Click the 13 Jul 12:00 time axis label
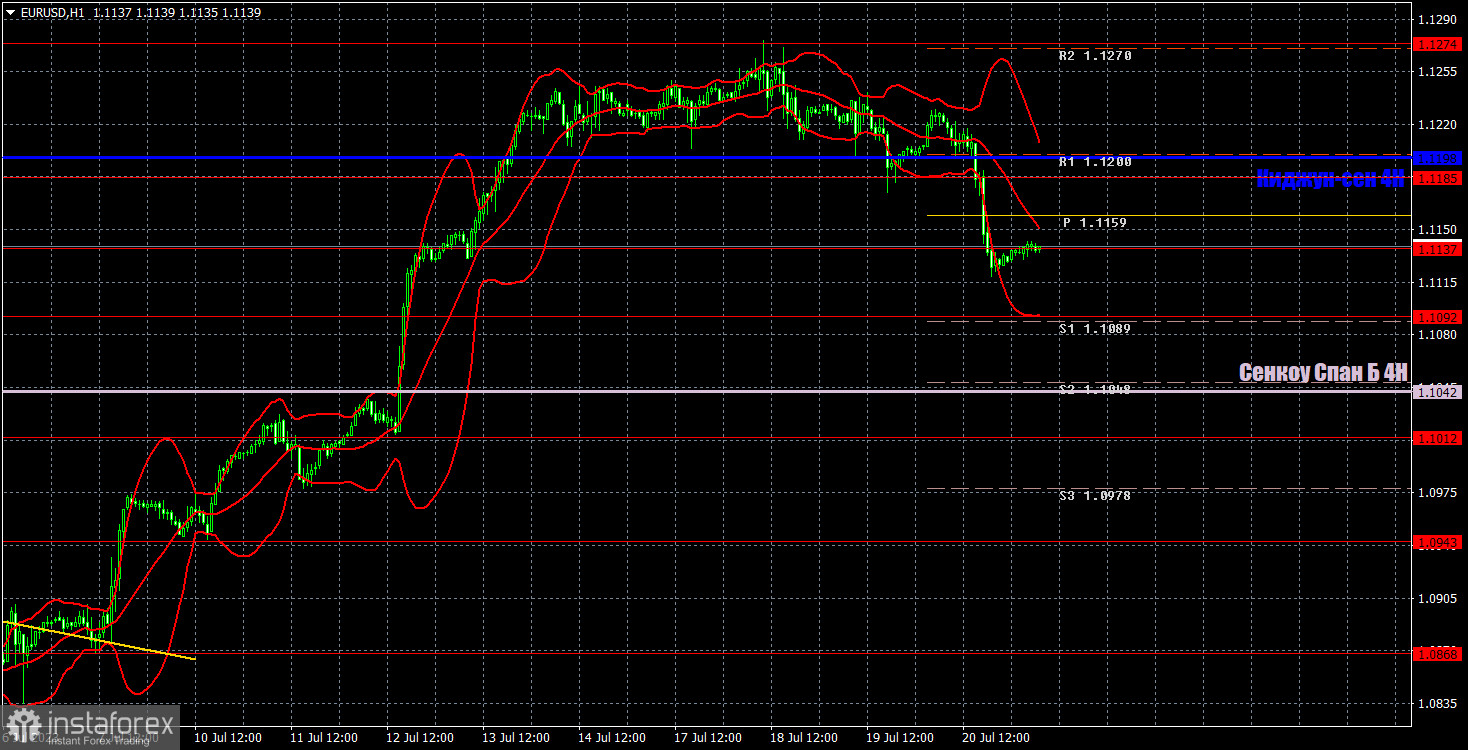 pos(515,738)
